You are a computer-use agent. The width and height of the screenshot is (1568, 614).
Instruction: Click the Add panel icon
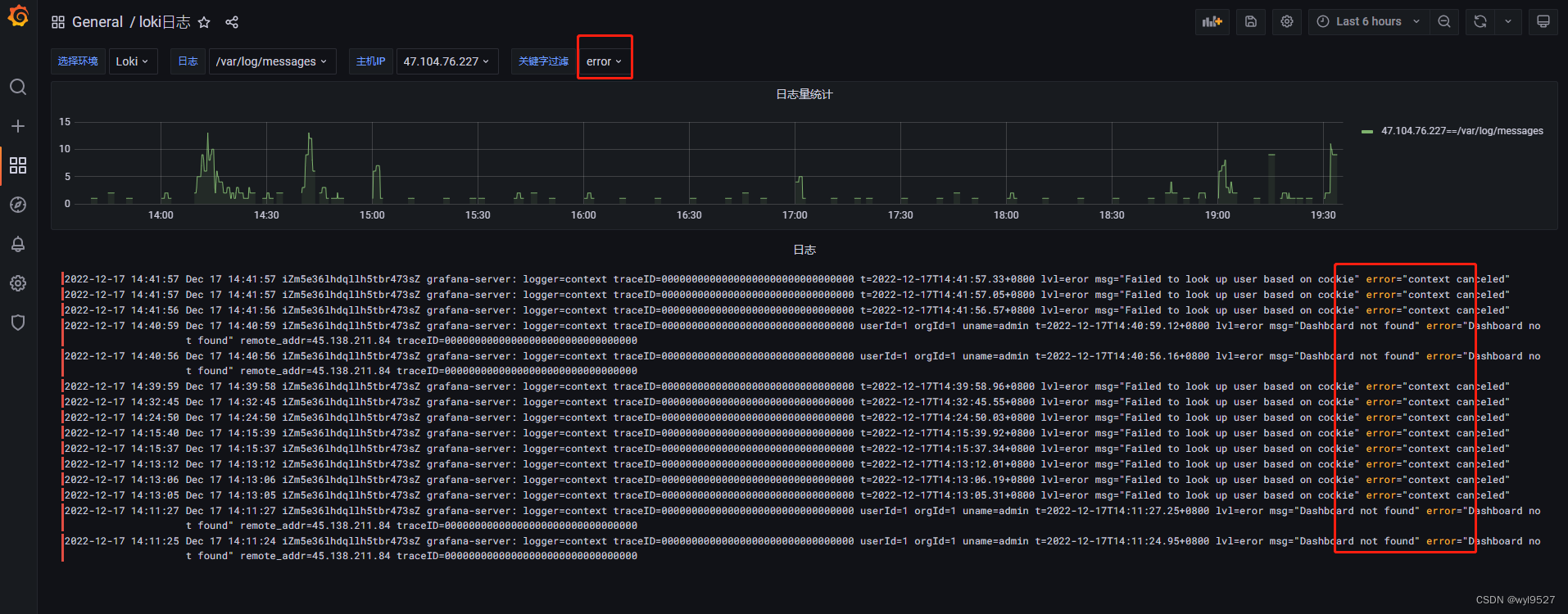pyautogui.click(x=1212, y=22)
